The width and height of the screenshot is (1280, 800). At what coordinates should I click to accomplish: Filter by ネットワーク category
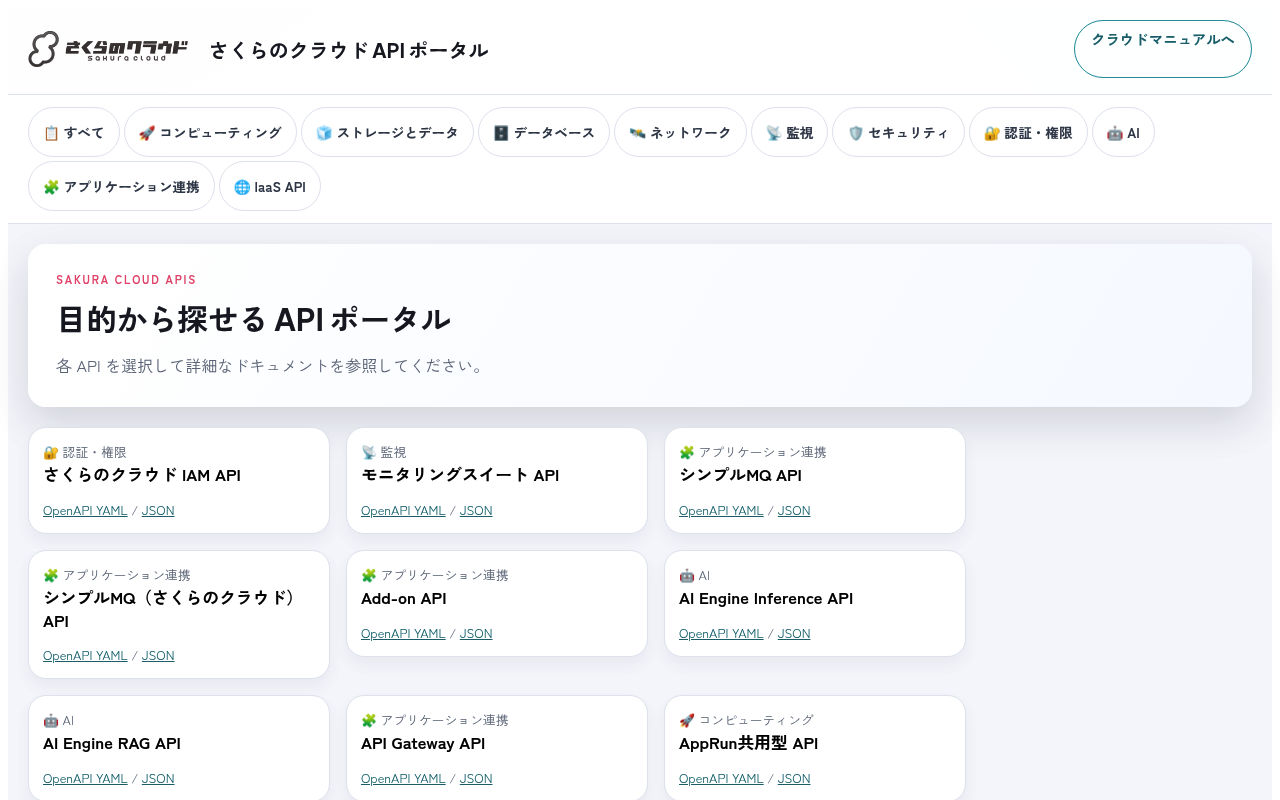click(680, 132)
